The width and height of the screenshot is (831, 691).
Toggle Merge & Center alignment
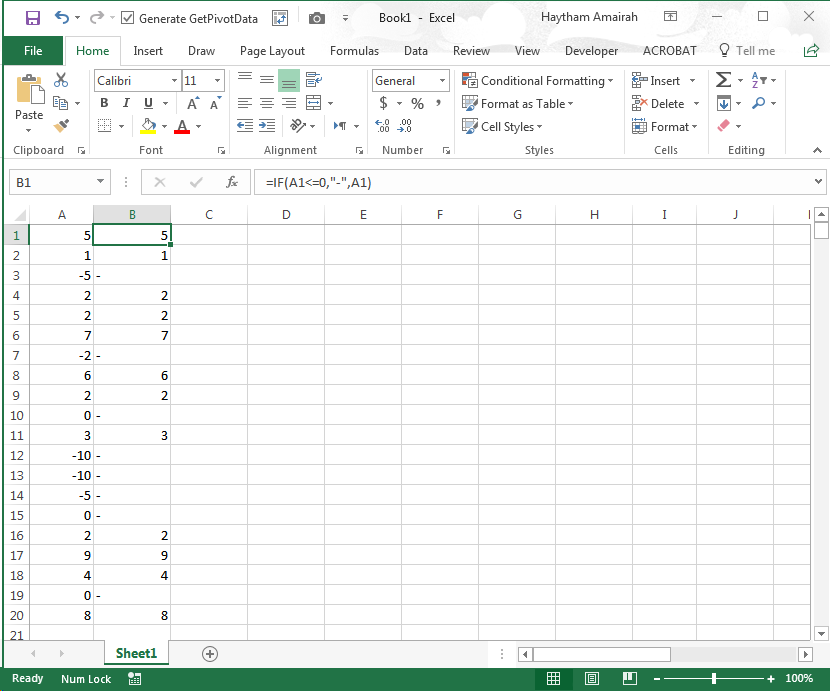pos(312,103)
